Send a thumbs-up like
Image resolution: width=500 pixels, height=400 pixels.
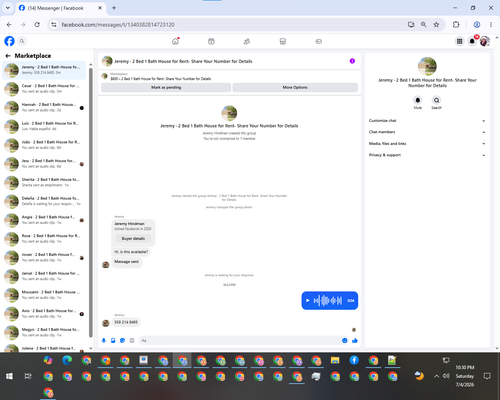pos(355,340)
